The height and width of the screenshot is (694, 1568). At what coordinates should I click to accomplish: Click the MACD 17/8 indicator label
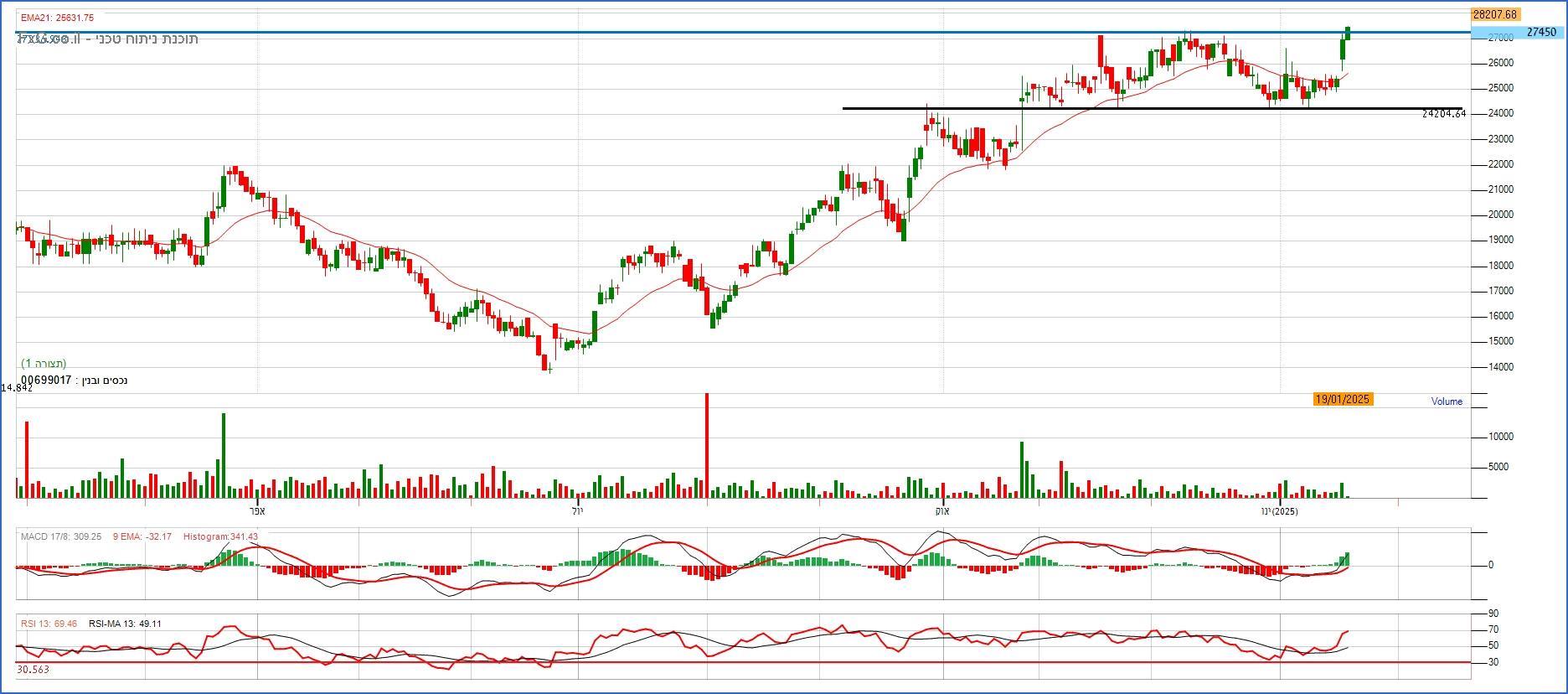pyautogui.click(x=60, y=536)
